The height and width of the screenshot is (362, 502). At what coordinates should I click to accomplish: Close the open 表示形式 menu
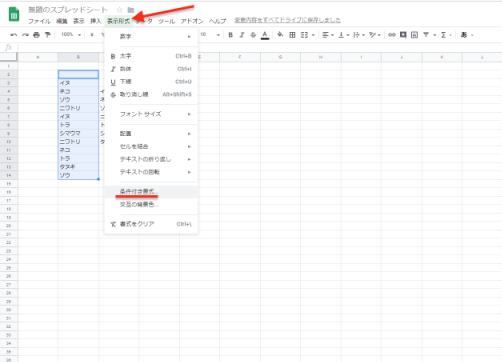click(118, 21)
